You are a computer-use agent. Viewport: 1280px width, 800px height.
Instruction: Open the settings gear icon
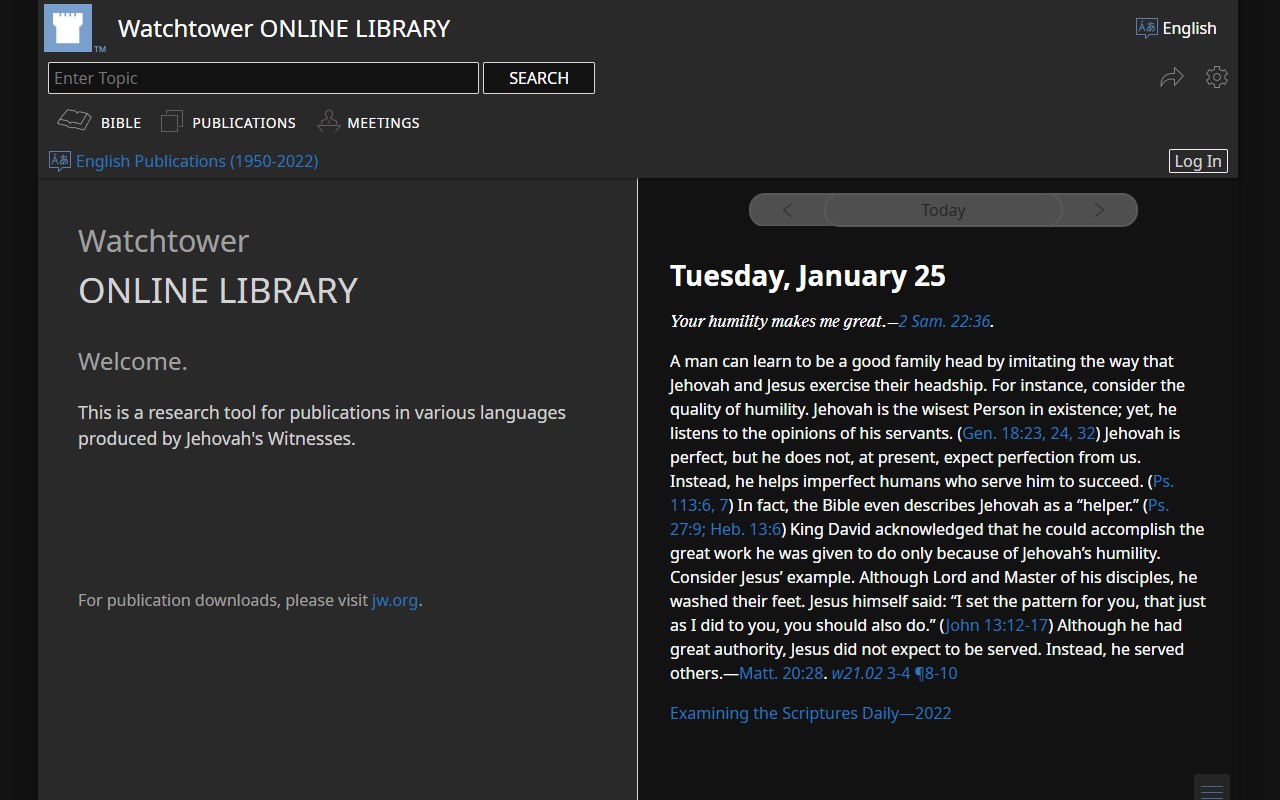click(1217, 77)
